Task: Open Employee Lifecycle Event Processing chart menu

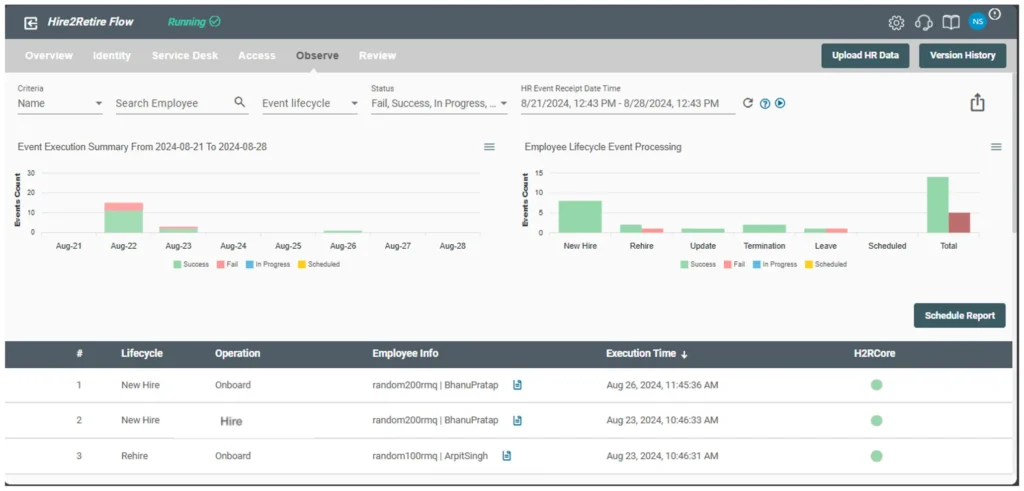Action: point(996,147)
